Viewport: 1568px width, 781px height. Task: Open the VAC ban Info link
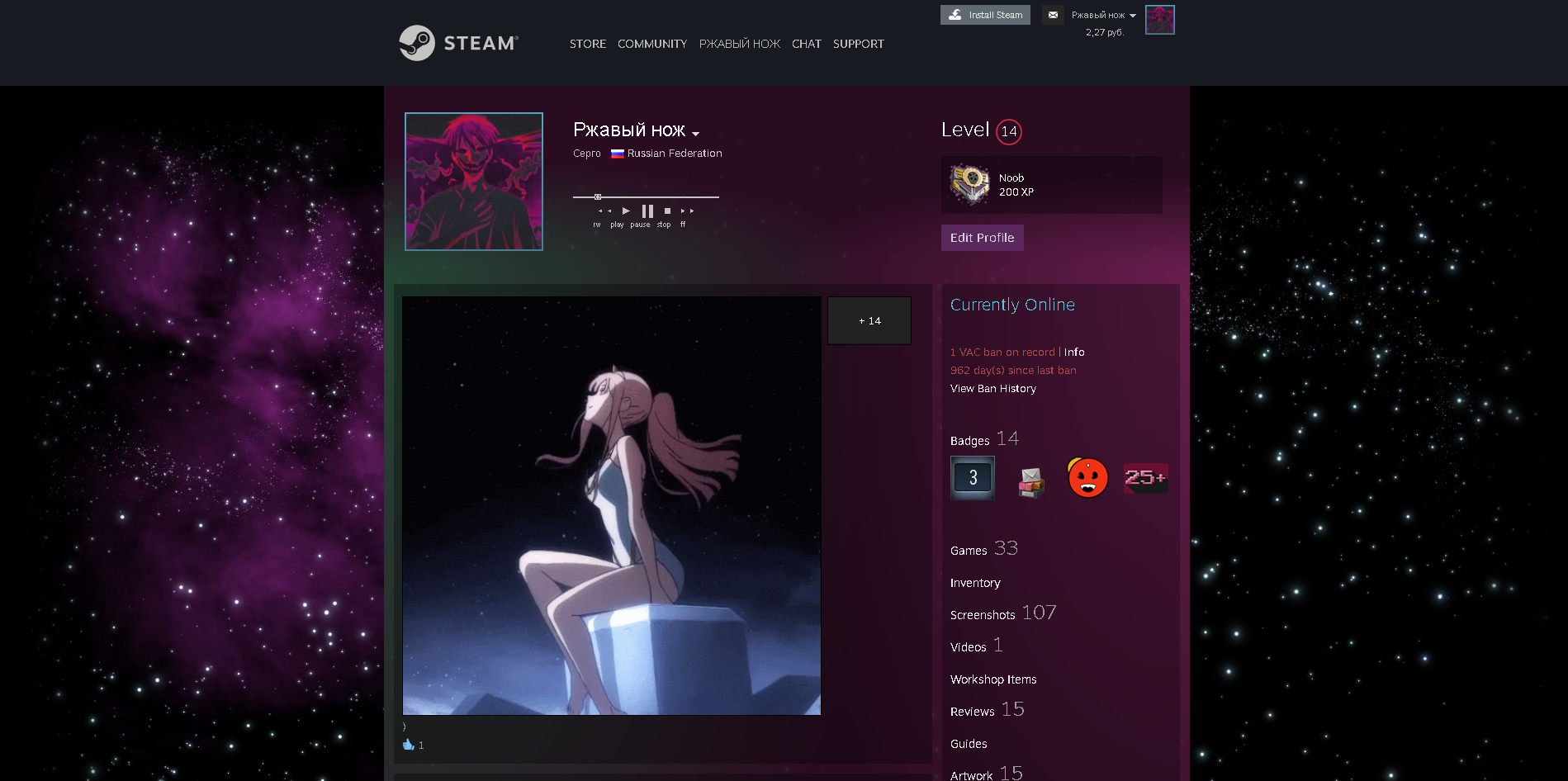1074,353
